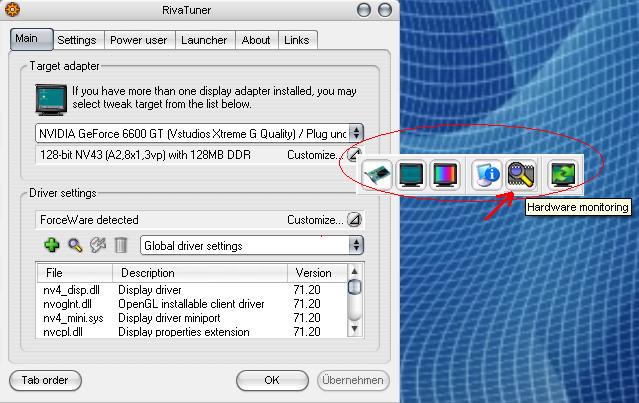Open the Power user tab
Screen dimensions: 639x403
click(139, 40)
